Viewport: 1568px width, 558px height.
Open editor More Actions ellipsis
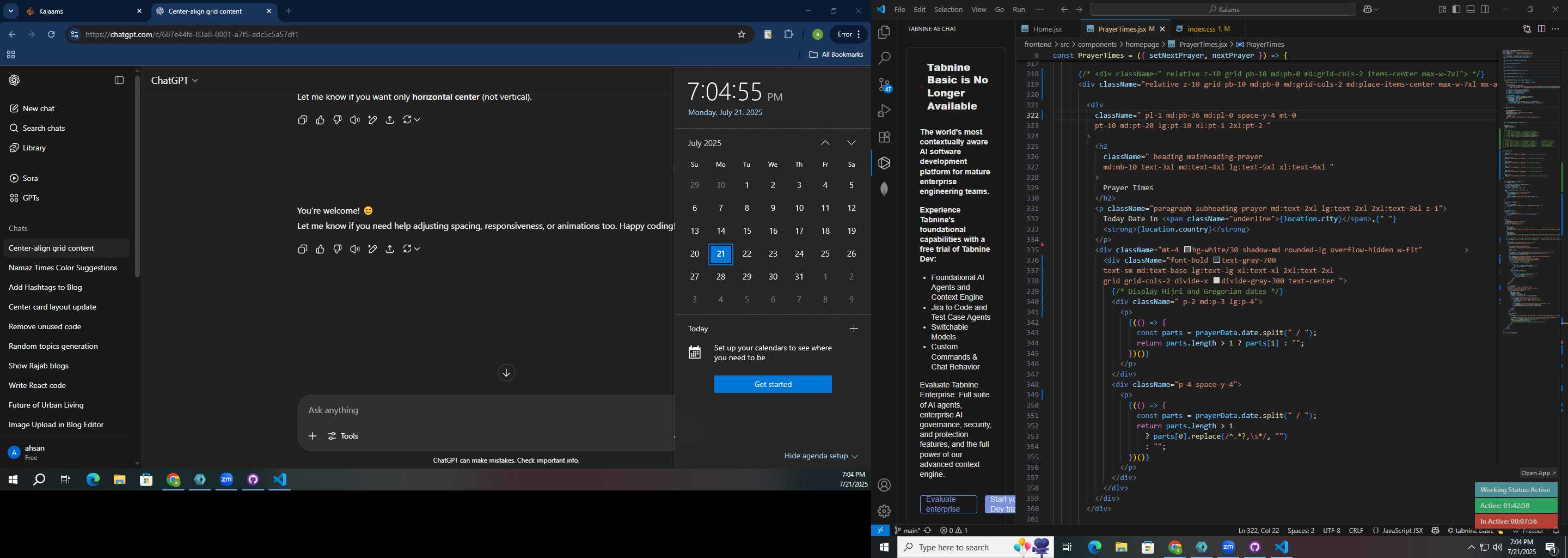[1556, 29]
